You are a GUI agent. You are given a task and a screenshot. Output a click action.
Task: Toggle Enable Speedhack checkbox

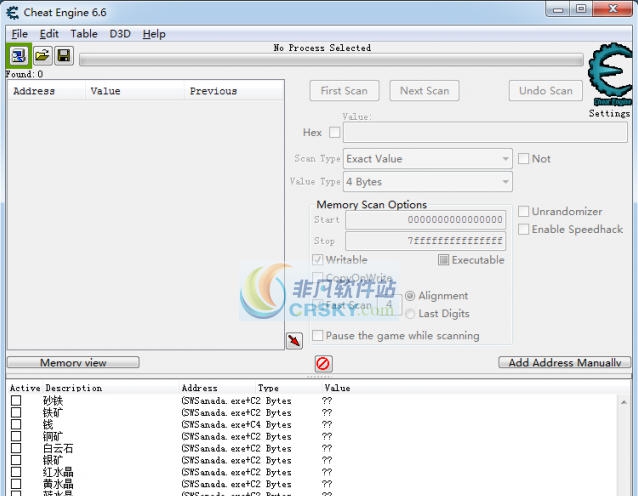pyautogui.click(x=523, y=229)
